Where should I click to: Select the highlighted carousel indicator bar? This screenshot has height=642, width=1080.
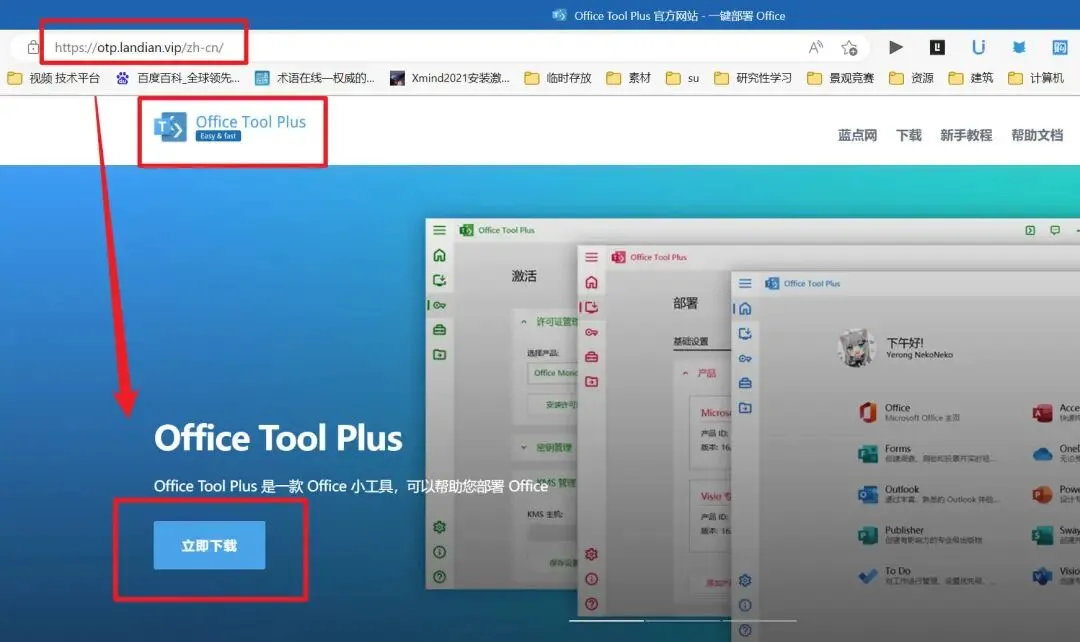pos(606,621)
